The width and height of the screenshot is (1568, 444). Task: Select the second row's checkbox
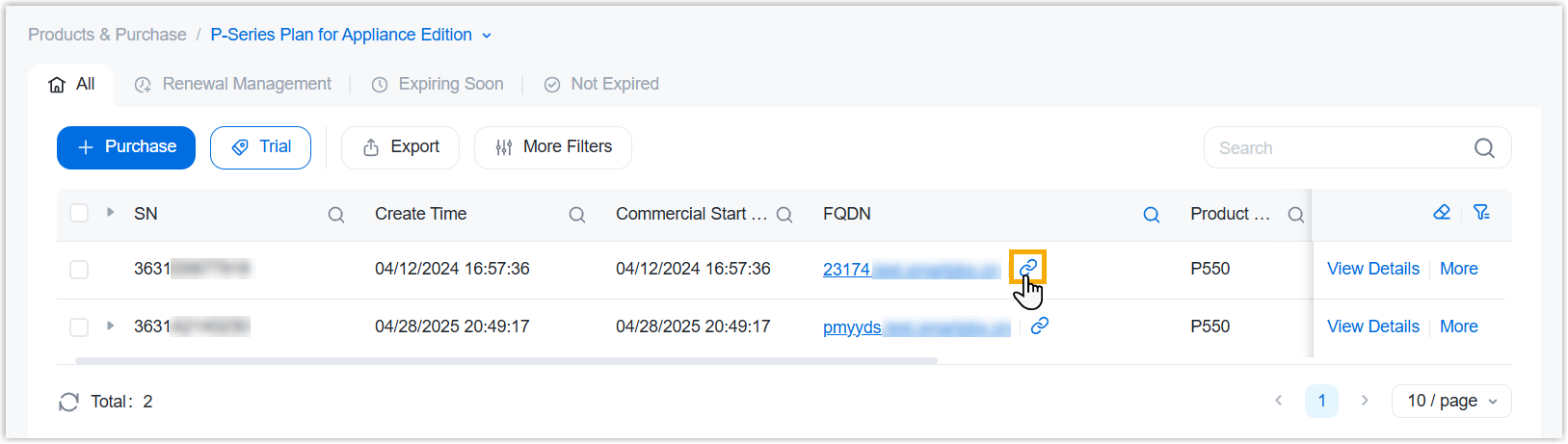coord(79,327)
